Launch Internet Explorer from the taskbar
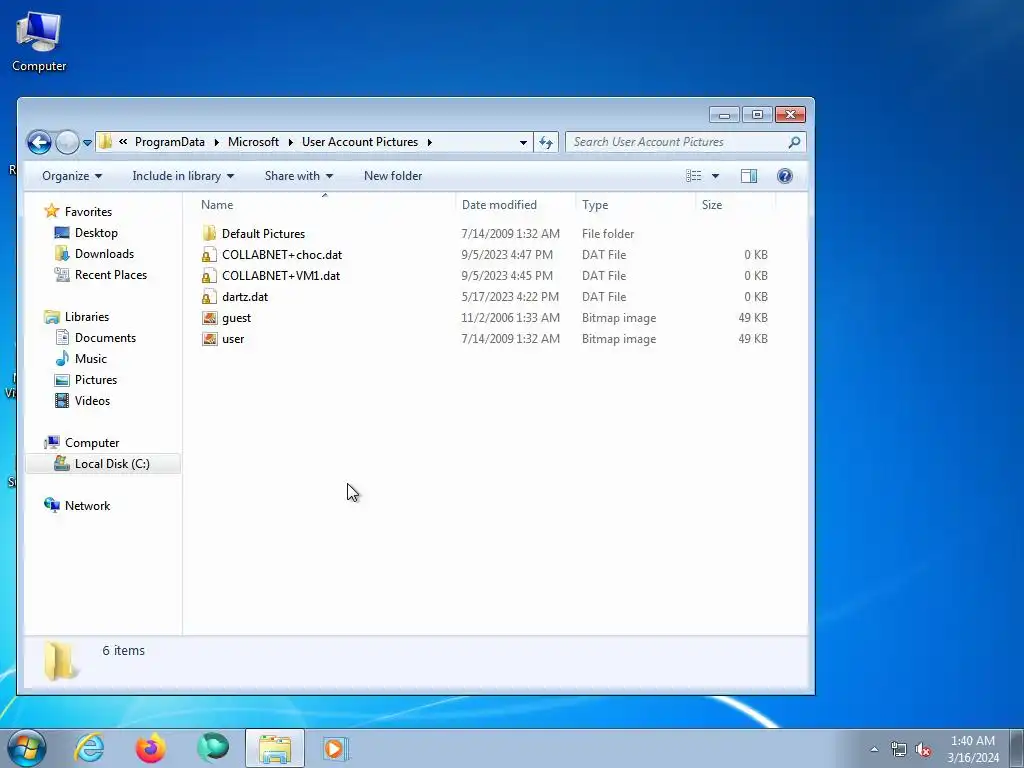 (89, 748)
